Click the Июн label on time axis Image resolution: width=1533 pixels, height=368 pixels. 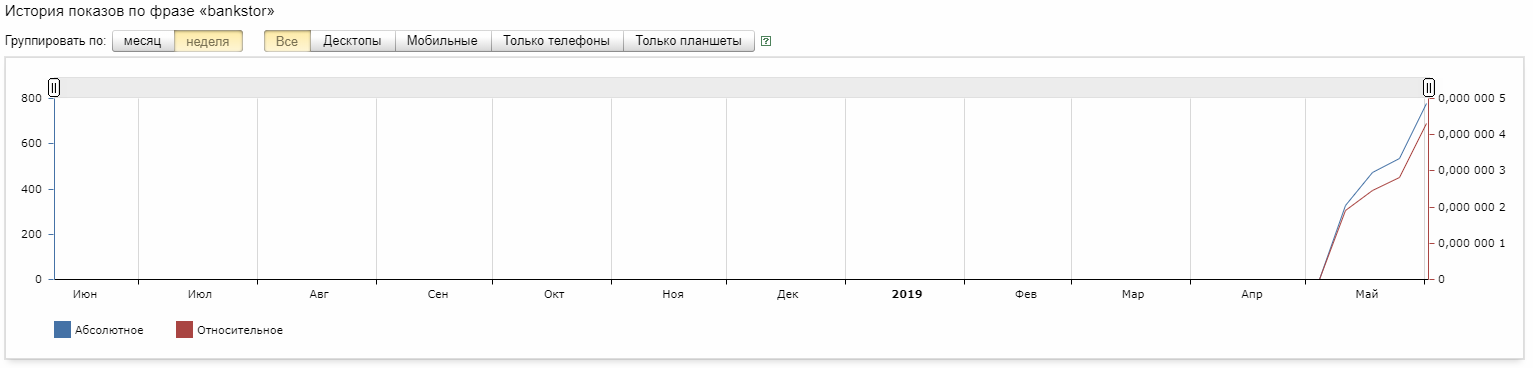(x=86, y=295)
